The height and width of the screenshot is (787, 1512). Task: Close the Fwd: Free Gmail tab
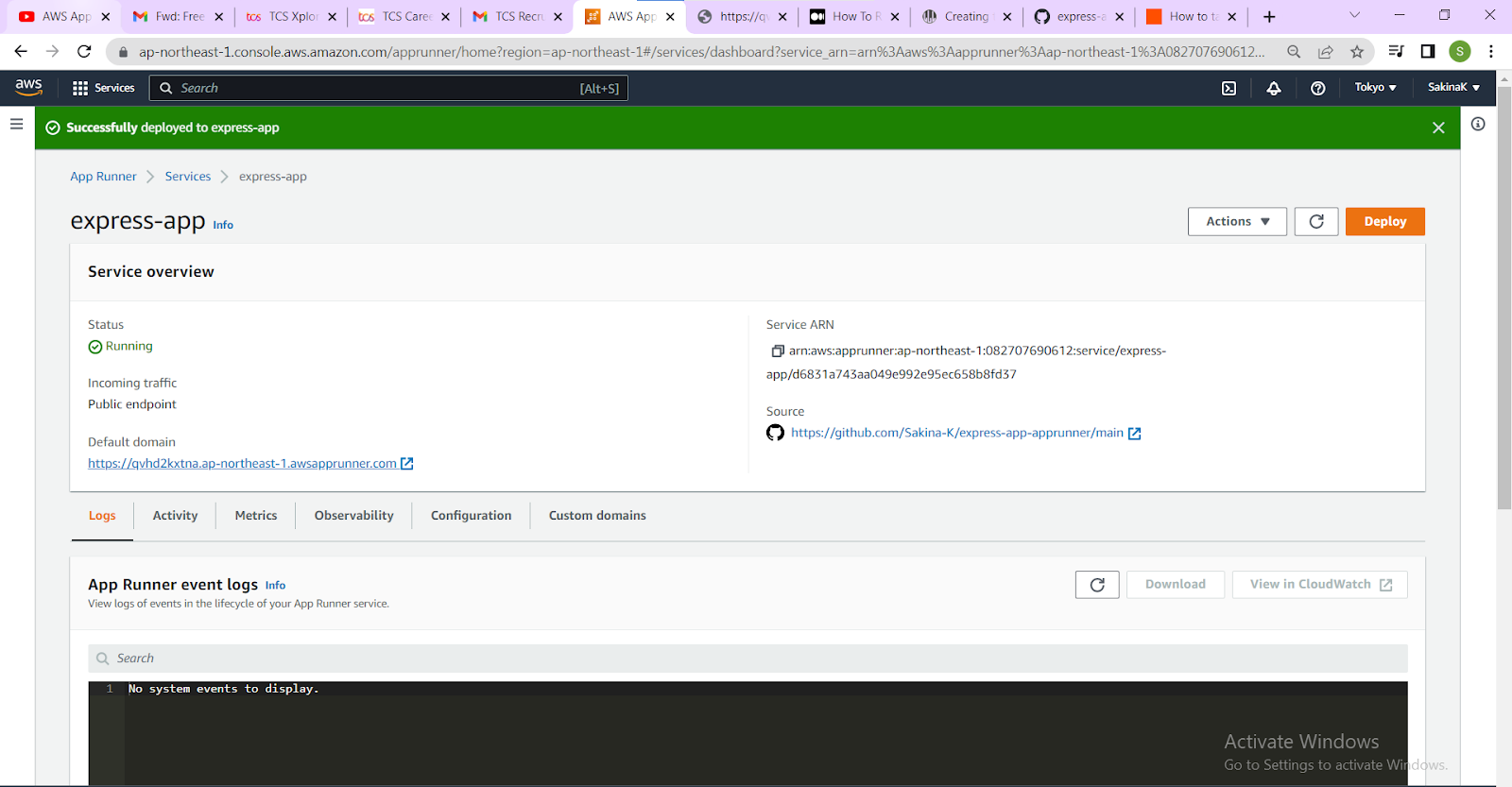click(219, 17)
